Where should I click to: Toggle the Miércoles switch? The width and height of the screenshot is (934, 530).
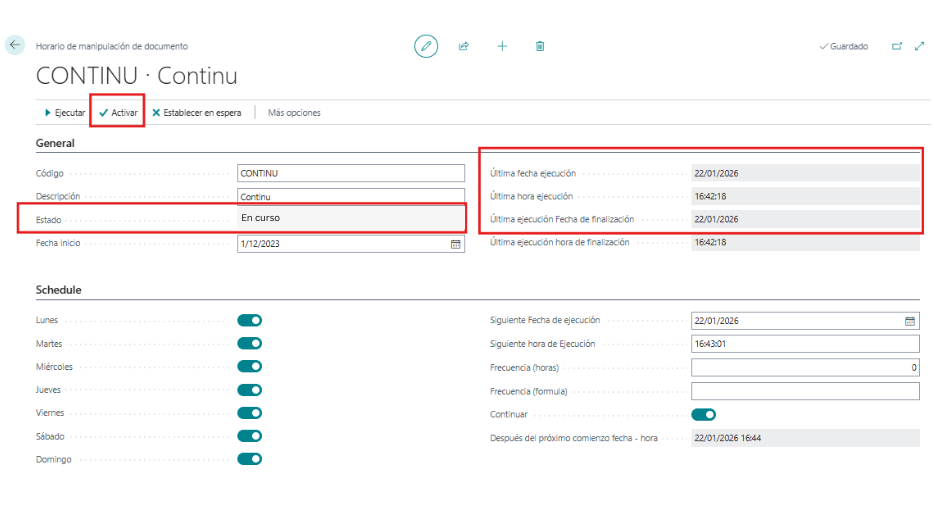(x=249, y=366)
